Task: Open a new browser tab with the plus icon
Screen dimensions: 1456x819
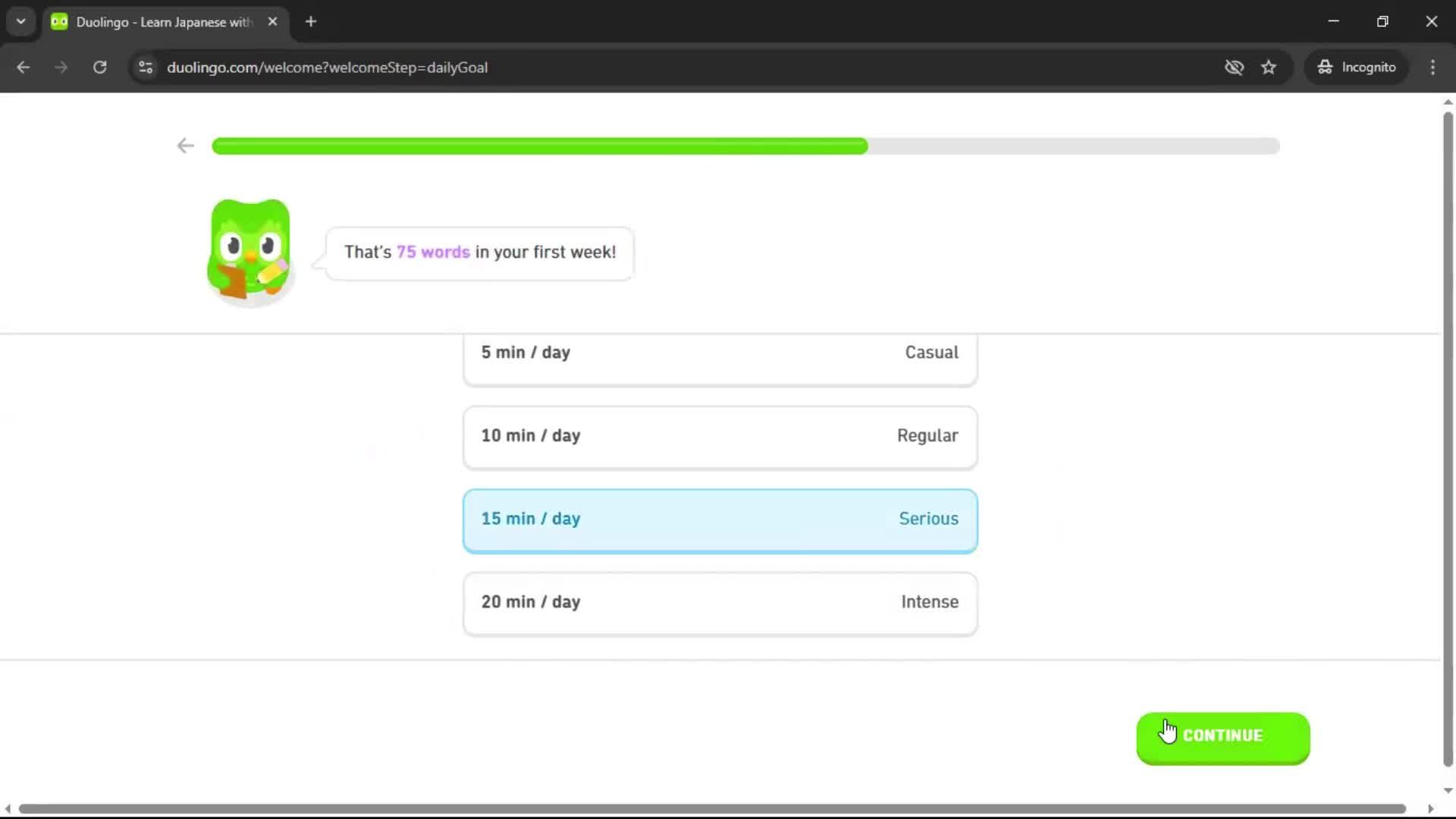Action: coord(311,22)
